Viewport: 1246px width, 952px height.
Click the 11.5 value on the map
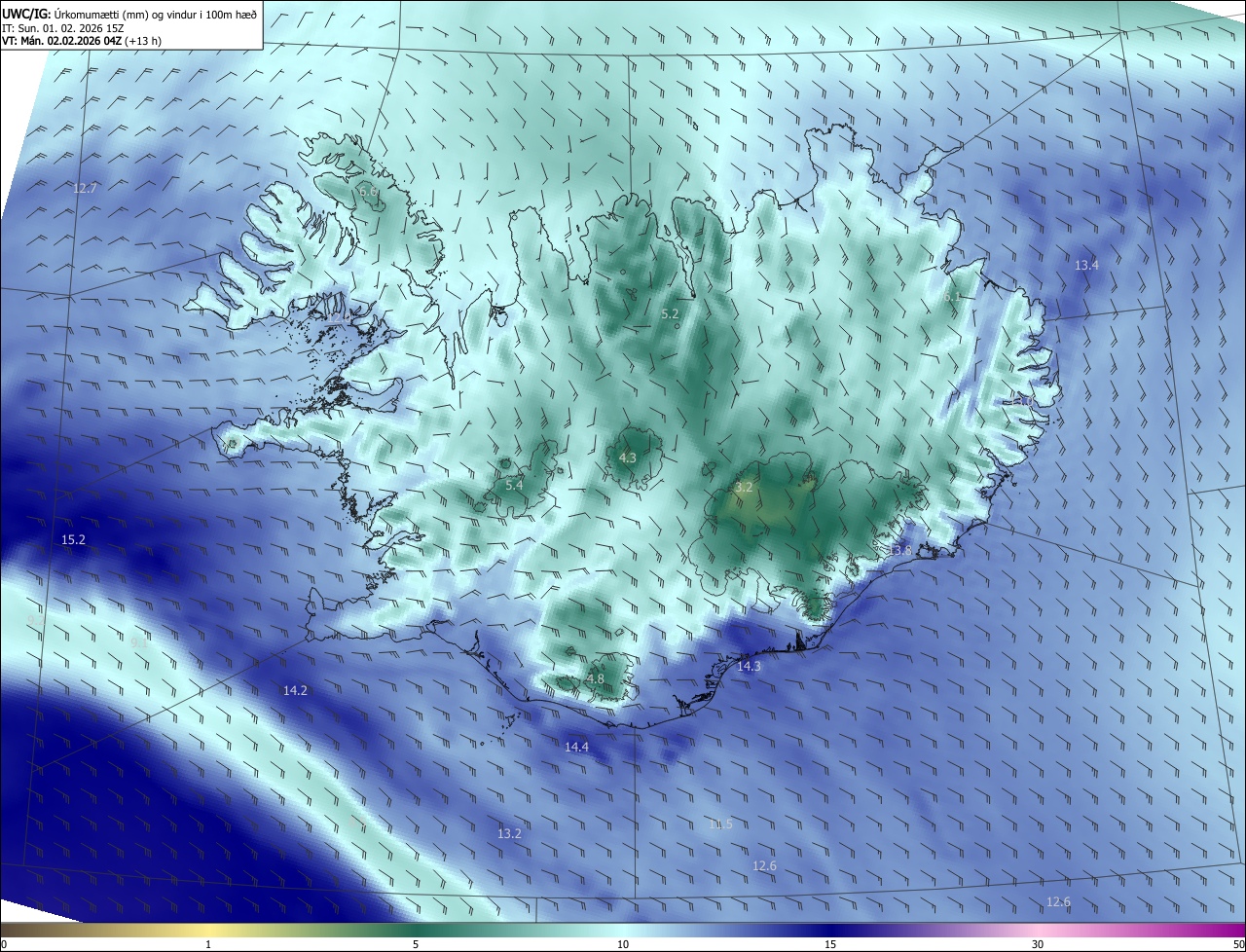[719, 824]
